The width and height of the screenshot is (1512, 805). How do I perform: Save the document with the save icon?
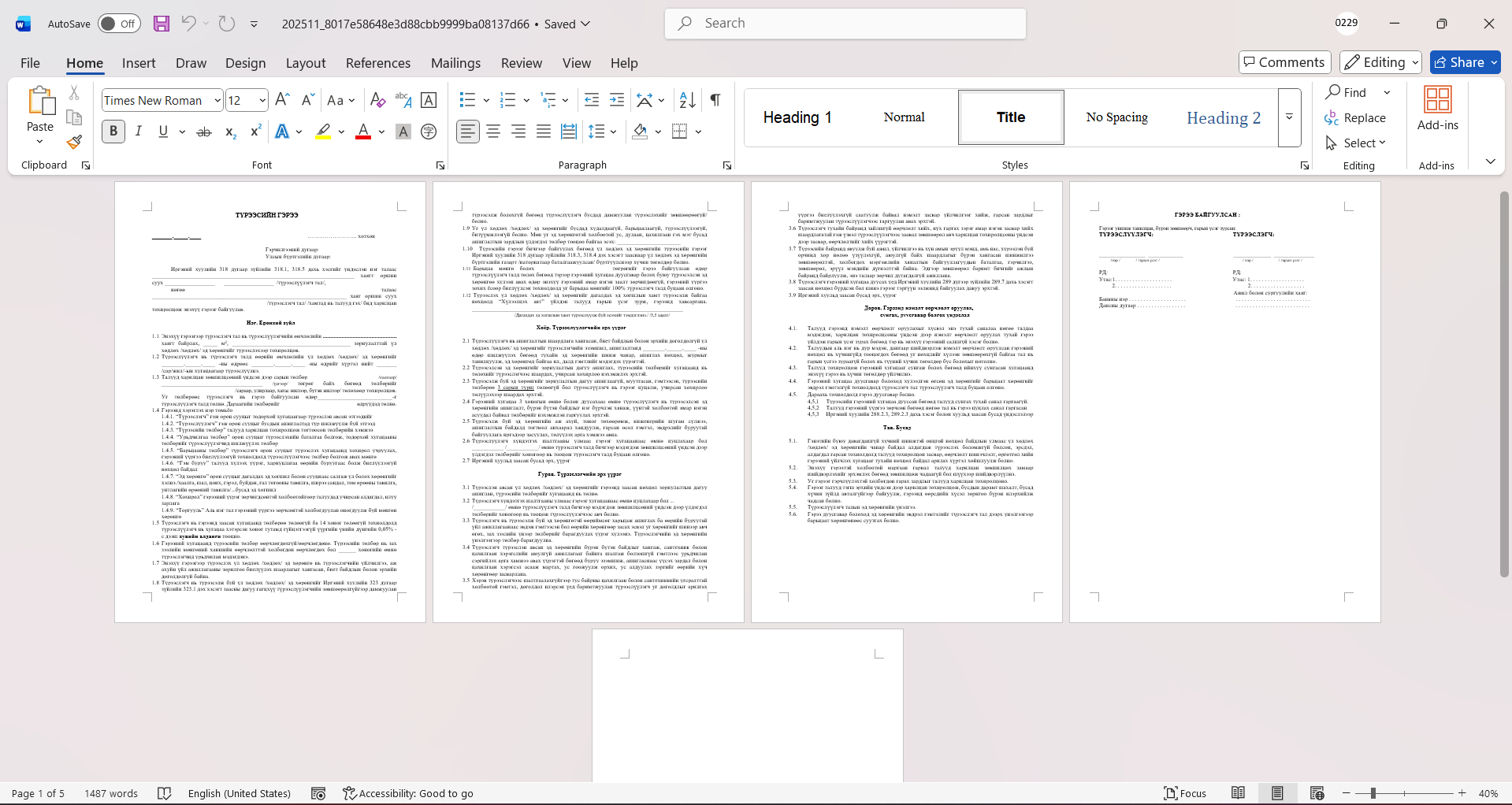(x=162, y=24)
